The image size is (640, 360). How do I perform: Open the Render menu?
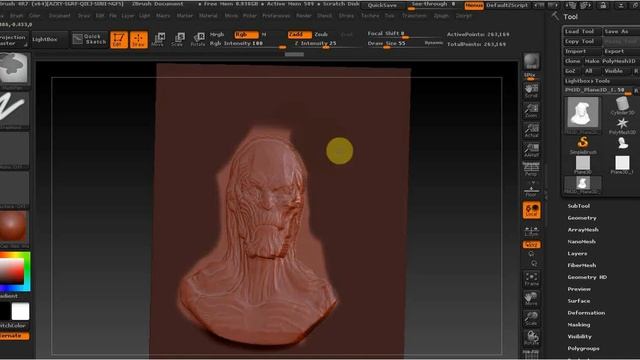pos(304,16)
